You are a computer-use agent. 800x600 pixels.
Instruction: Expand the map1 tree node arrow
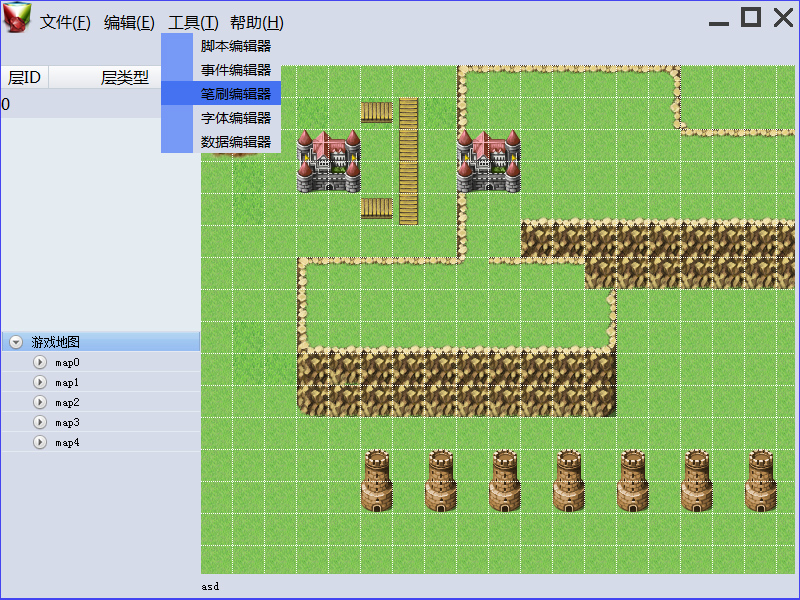pyautogui.click(x=40, y=382)
